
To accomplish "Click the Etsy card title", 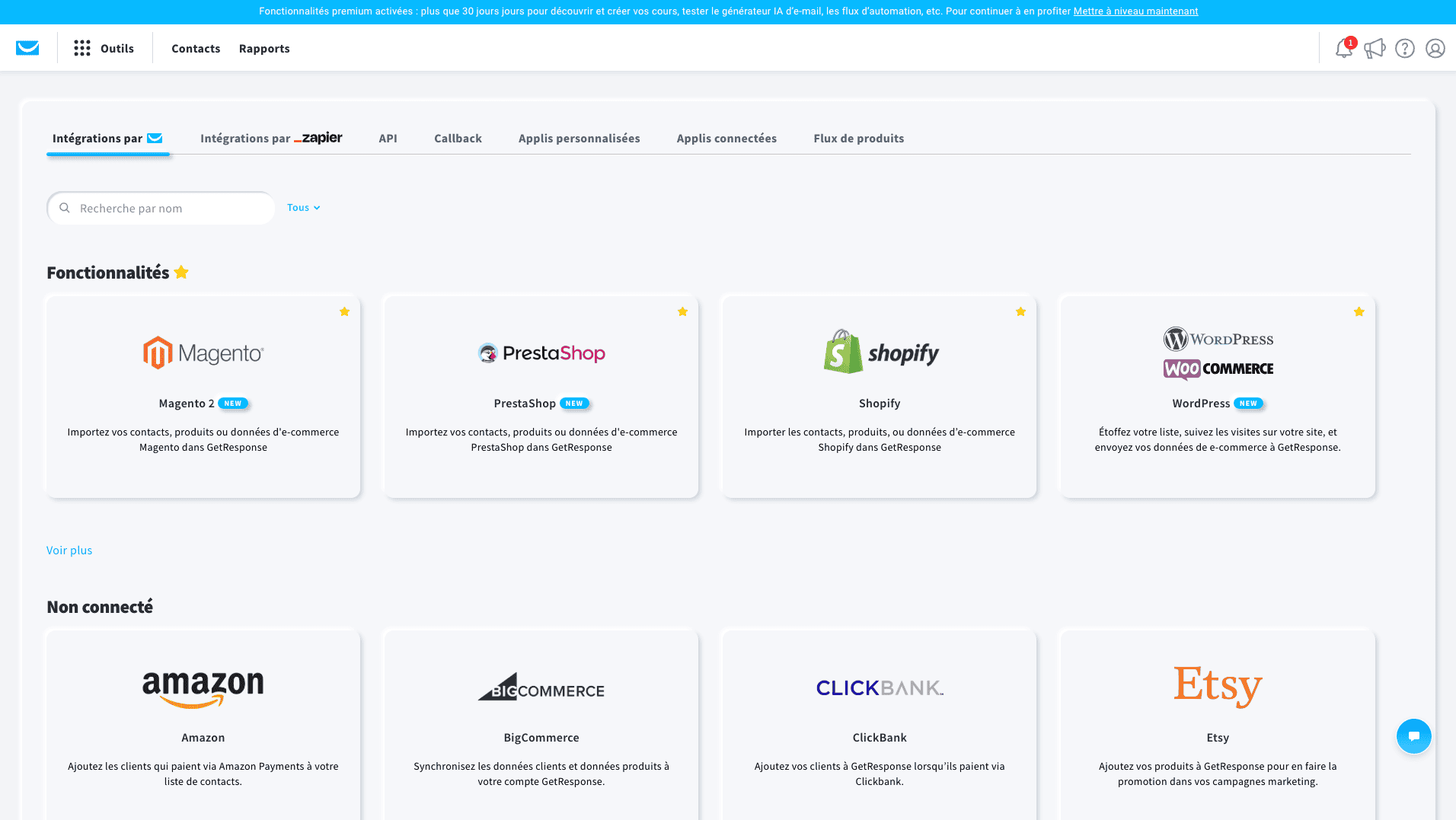I will [1218, 738].
